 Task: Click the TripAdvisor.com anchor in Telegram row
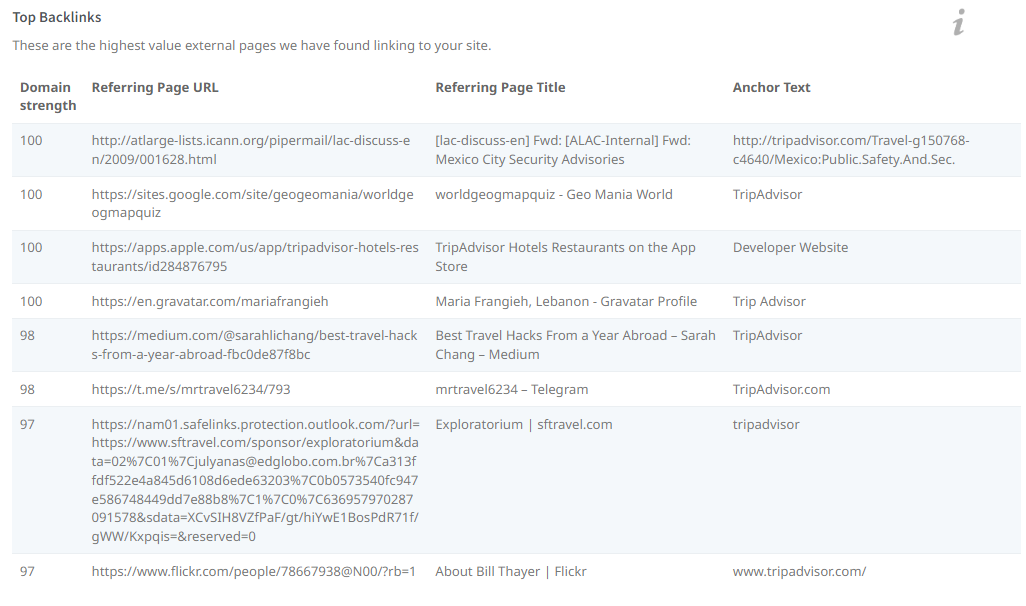pos(781,389)
